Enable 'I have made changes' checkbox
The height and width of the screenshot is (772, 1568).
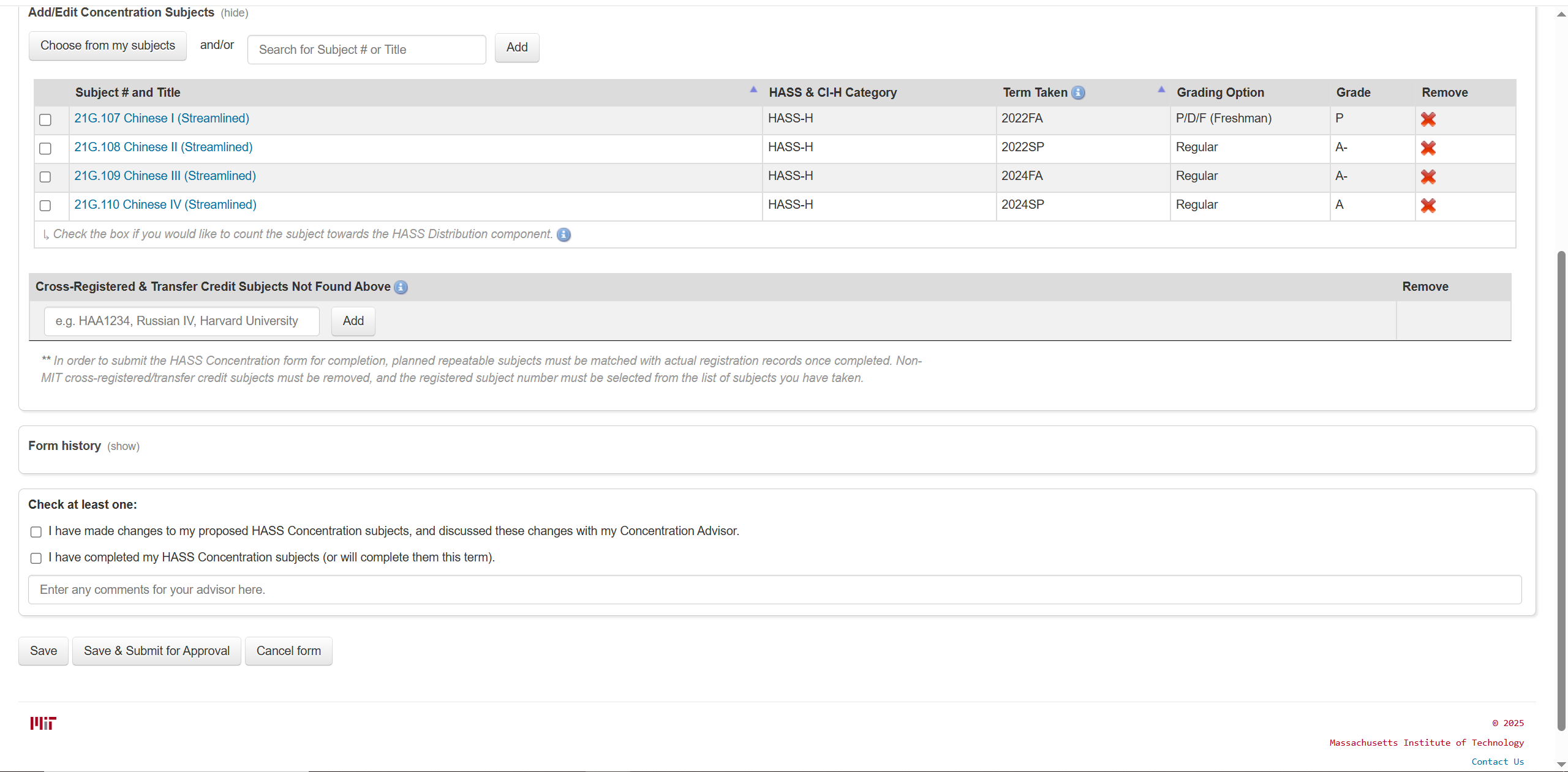coord(36,532)
